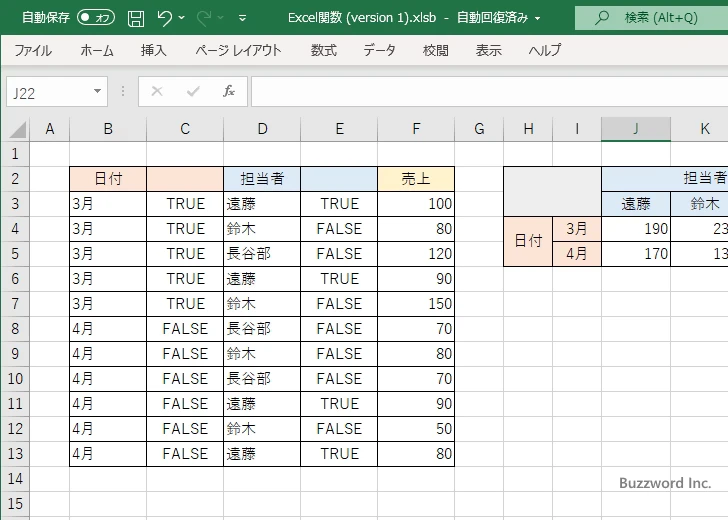
Task: Click the Insert Function fx icon
Action: tap(229, 91)
